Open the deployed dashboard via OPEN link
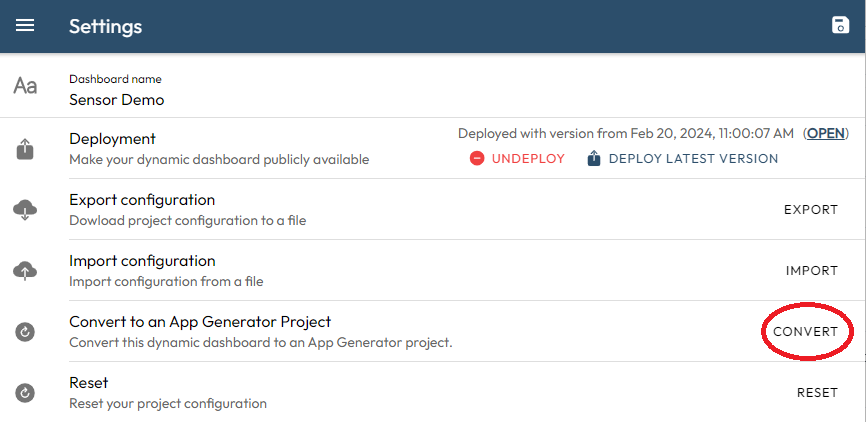 click(826, 133)
